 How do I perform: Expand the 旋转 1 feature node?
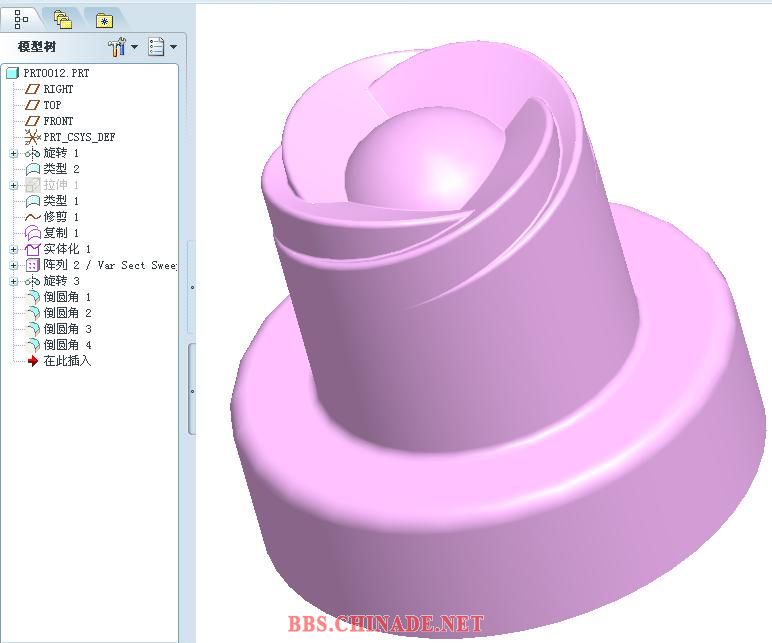14,154
